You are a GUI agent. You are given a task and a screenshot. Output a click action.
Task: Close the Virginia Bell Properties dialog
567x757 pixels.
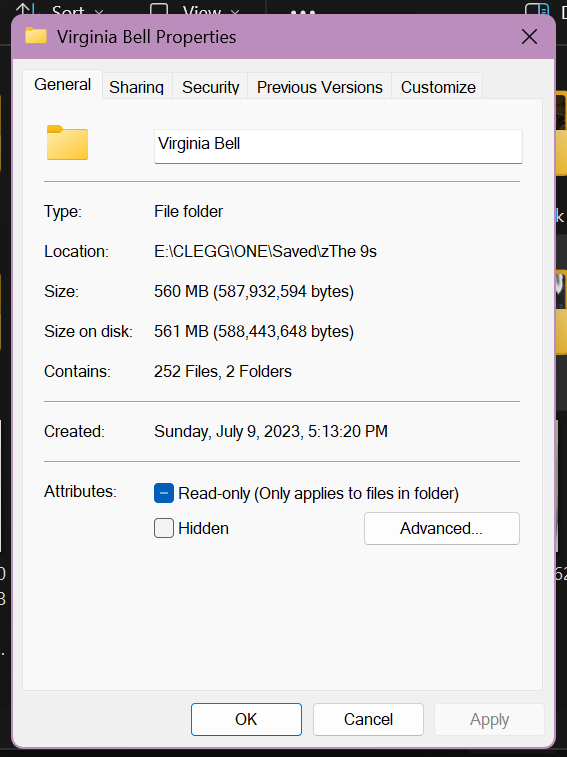click(529, 37)
